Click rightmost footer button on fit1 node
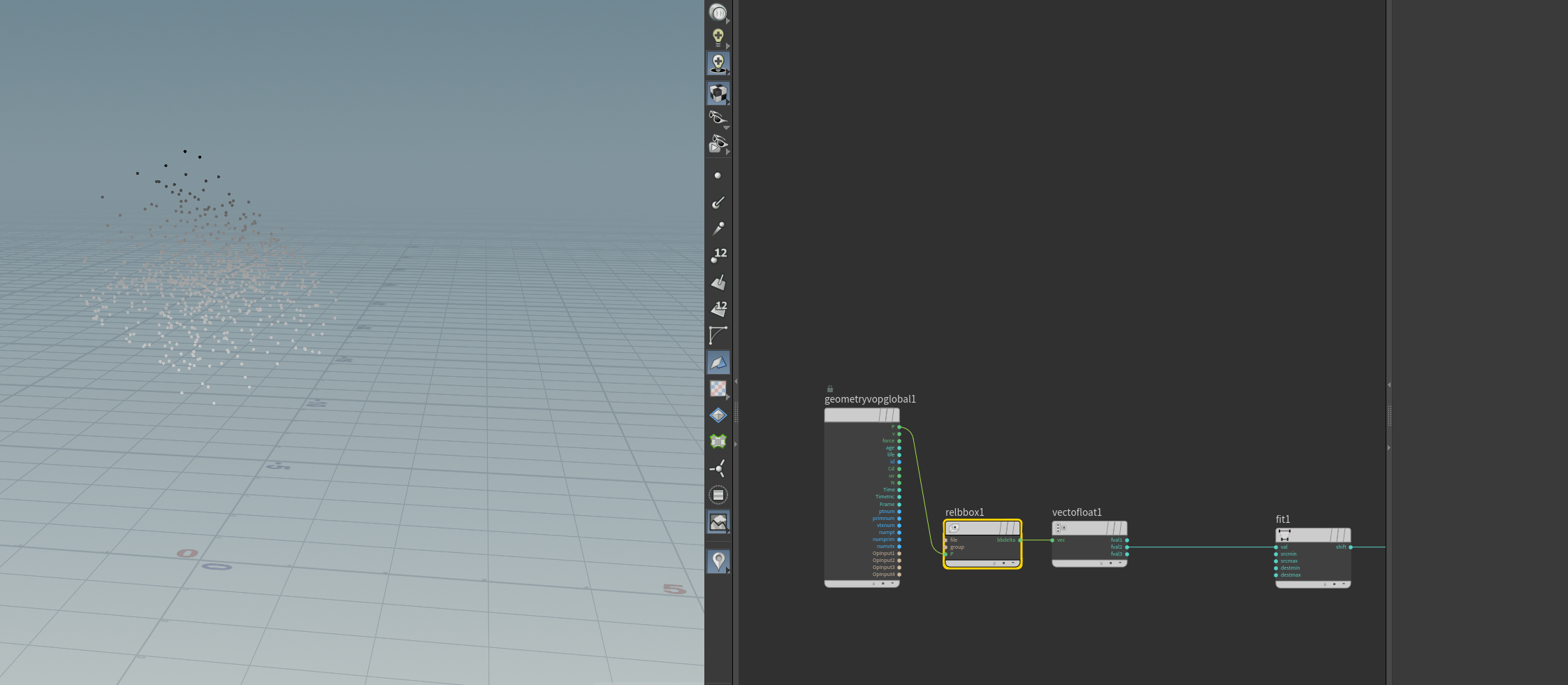Viewport: 1568px width, 685px height. 1344,584
